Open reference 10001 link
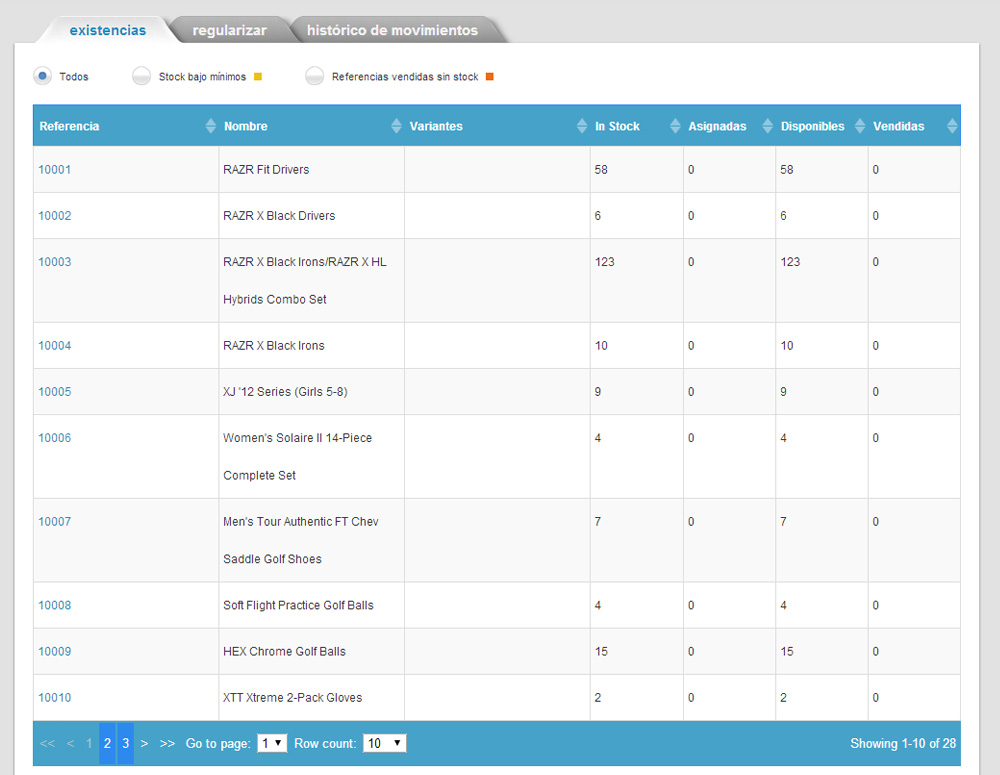 click(x=55, y=170)
